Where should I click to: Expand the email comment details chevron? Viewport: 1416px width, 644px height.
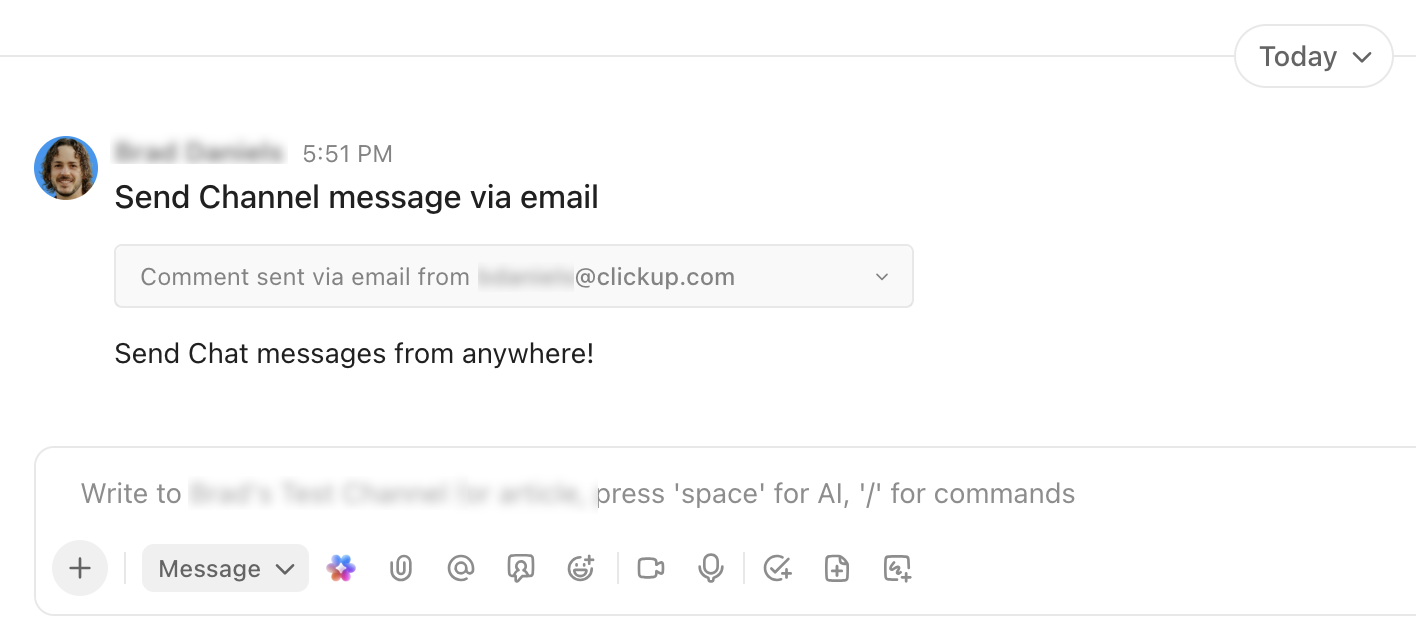881,276
